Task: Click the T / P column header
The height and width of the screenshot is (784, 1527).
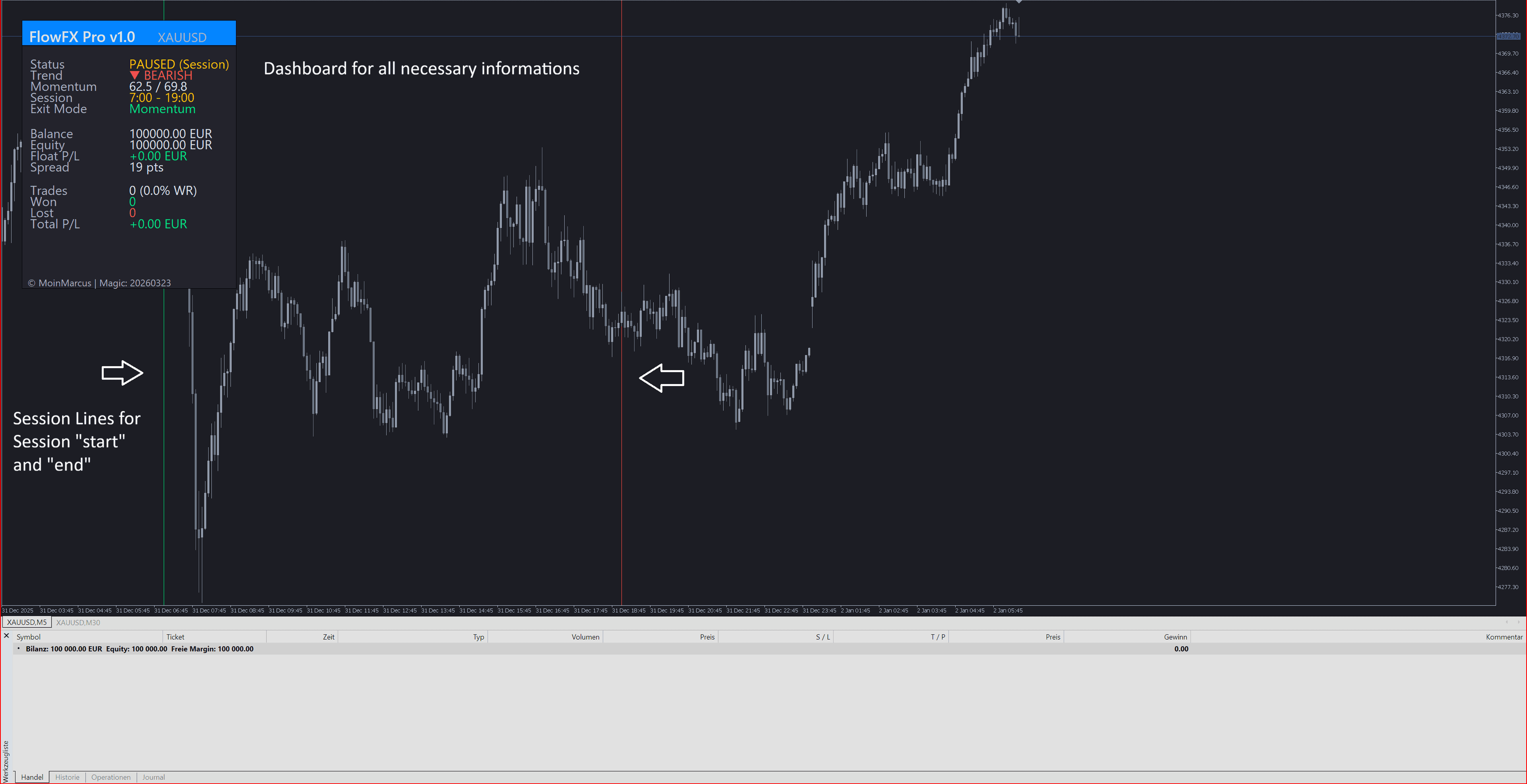Action: 891,637
